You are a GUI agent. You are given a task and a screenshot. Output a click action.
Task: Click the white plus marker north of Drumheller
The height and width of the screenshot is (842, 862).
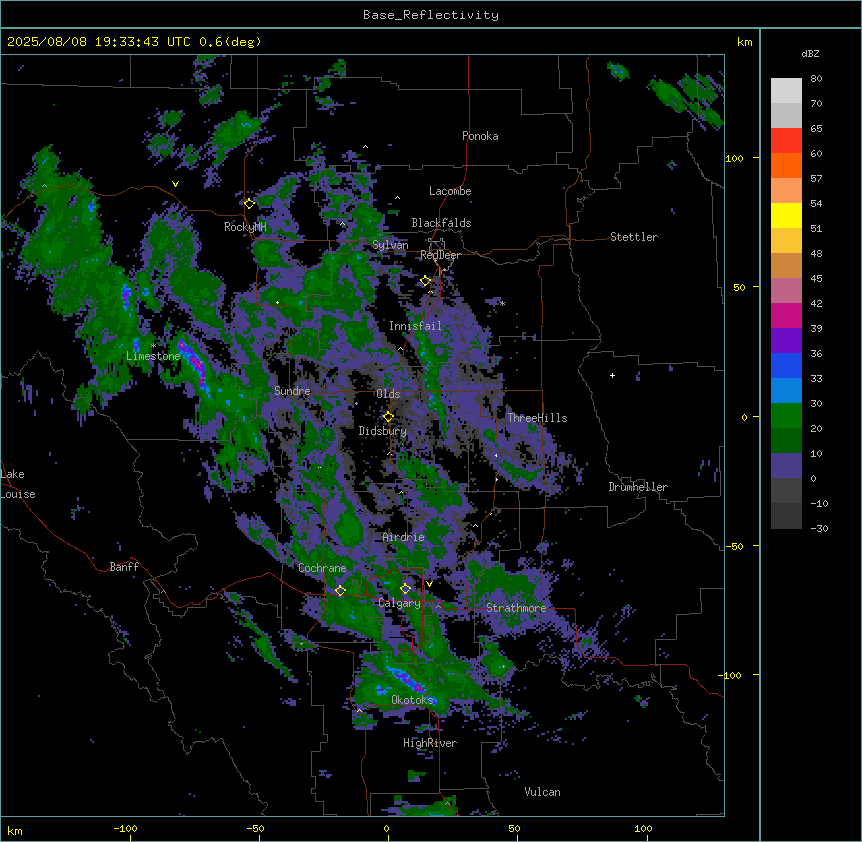point(612,375)
